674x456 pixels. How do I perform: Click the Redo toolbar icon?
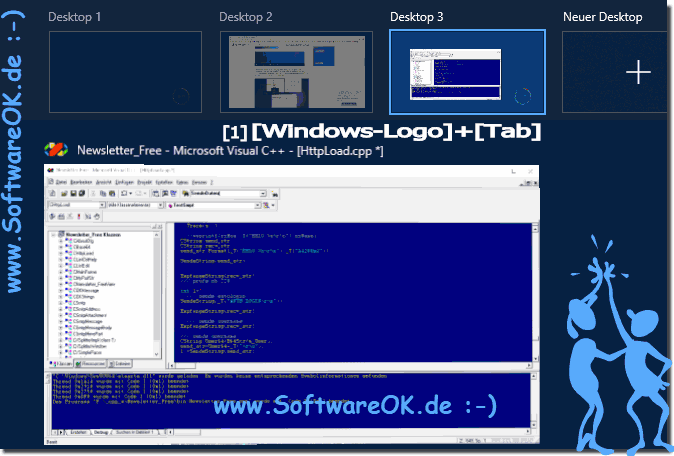[x=138, y=193]
